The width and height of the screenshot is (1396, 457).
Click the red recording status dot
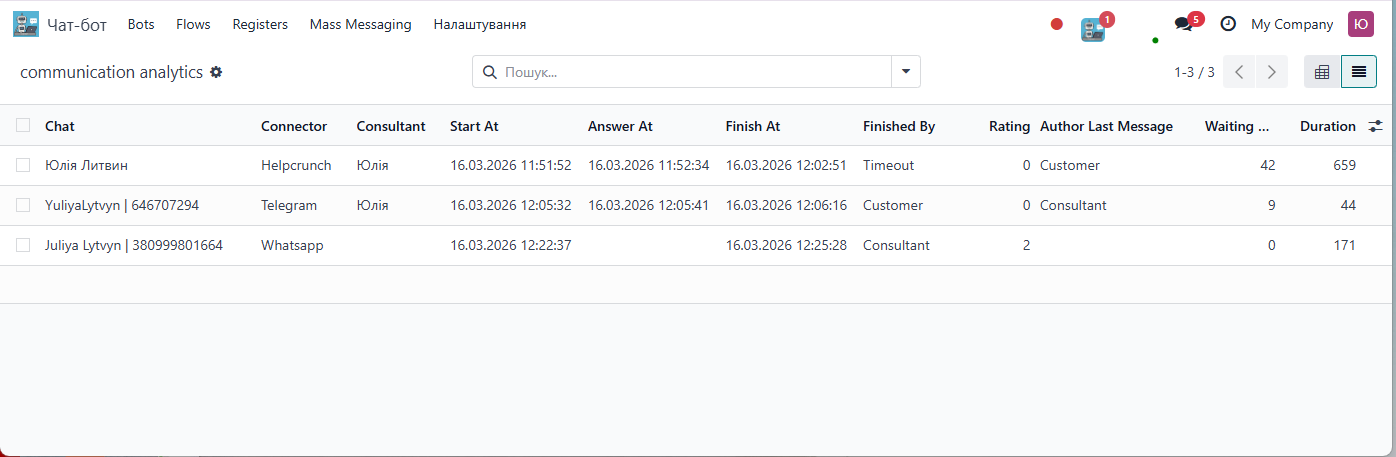[x=1056, y=24]
